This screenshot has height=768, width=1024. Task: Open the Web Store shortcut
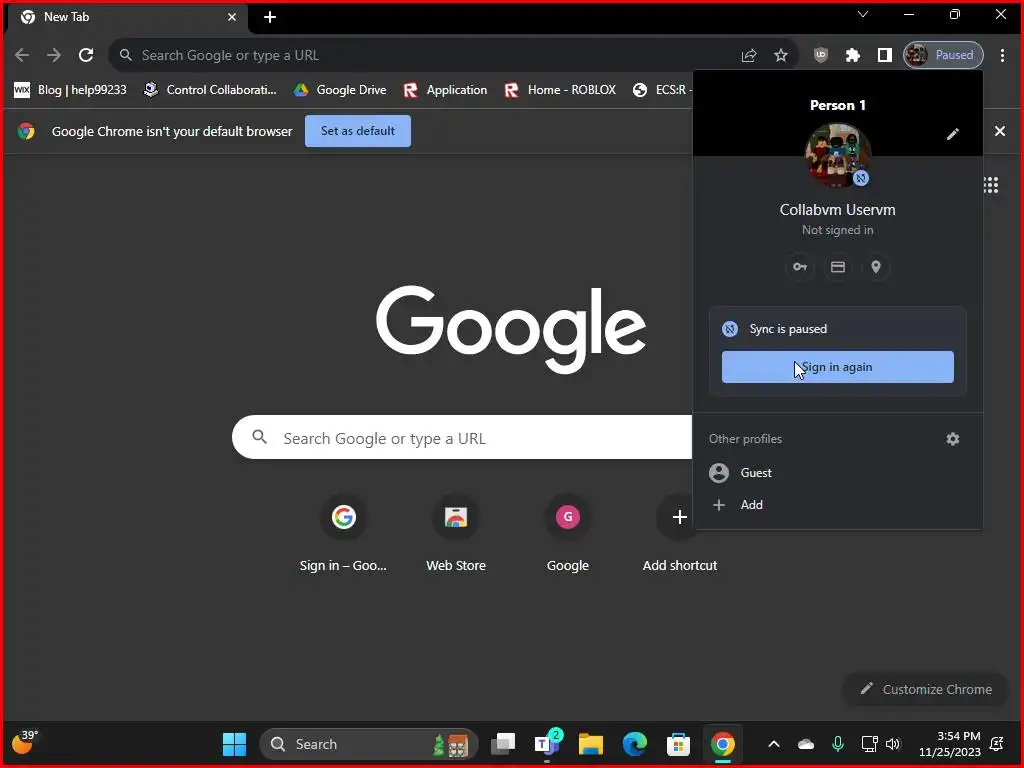pyautogui.click(x=456, y=534)
